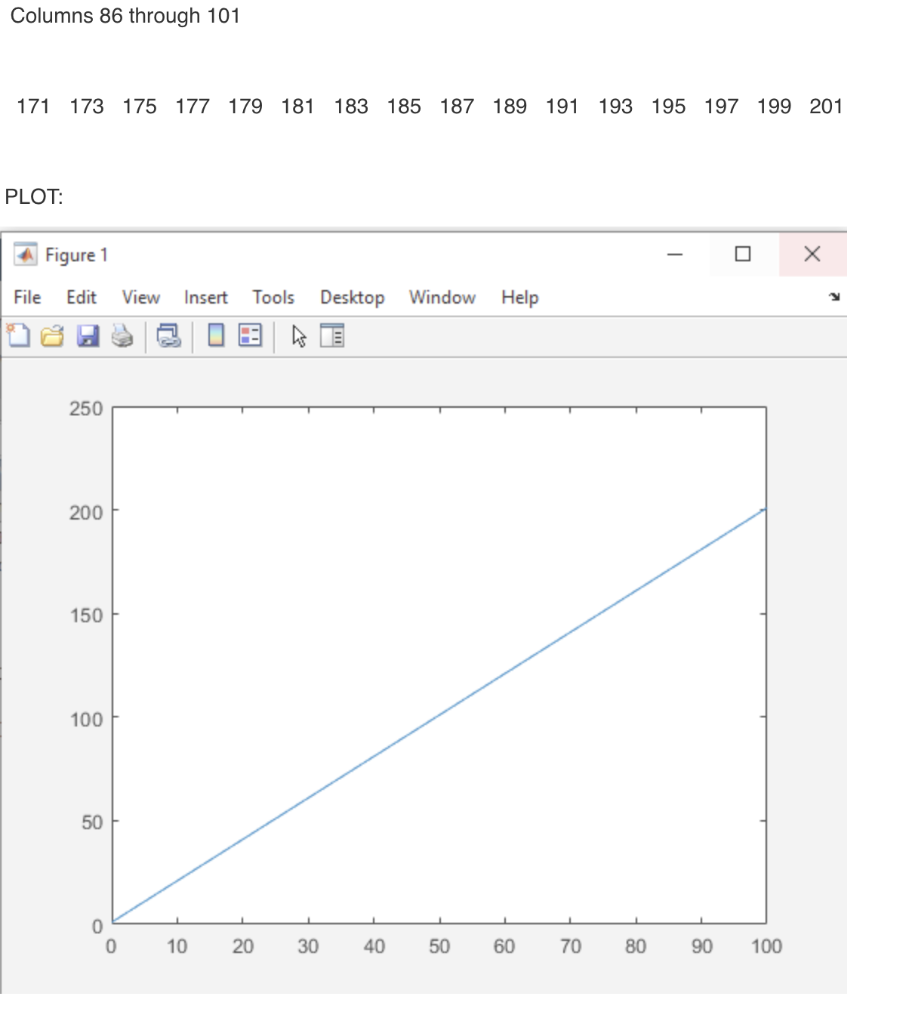Toggle the Link Plot data mode

pos(169,336)
